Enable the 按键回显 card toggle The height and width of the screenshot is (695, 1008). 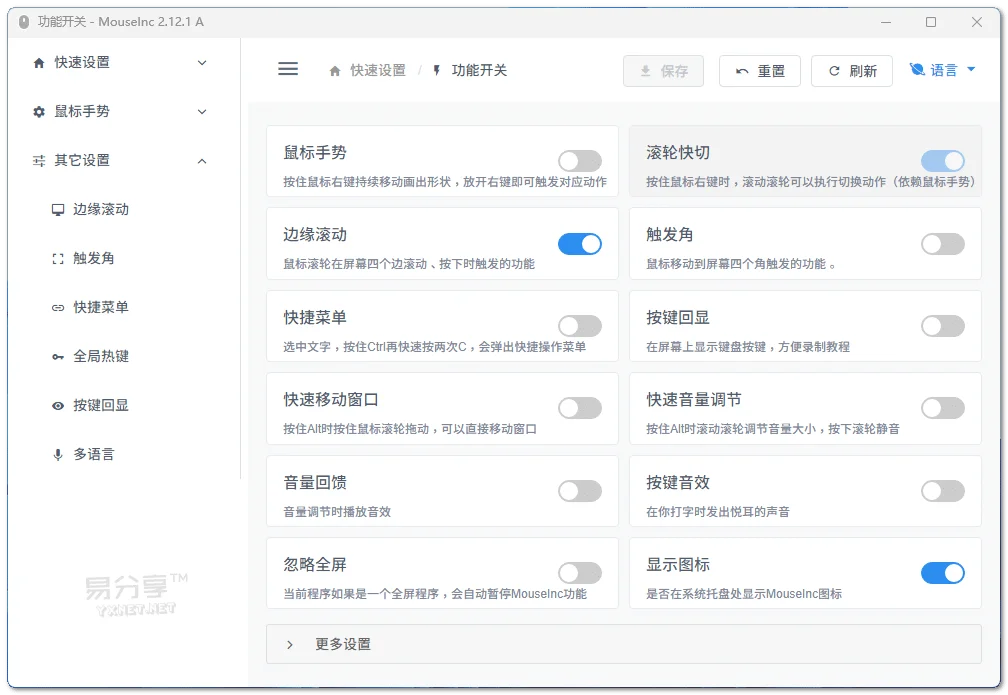tap(943, 326)
